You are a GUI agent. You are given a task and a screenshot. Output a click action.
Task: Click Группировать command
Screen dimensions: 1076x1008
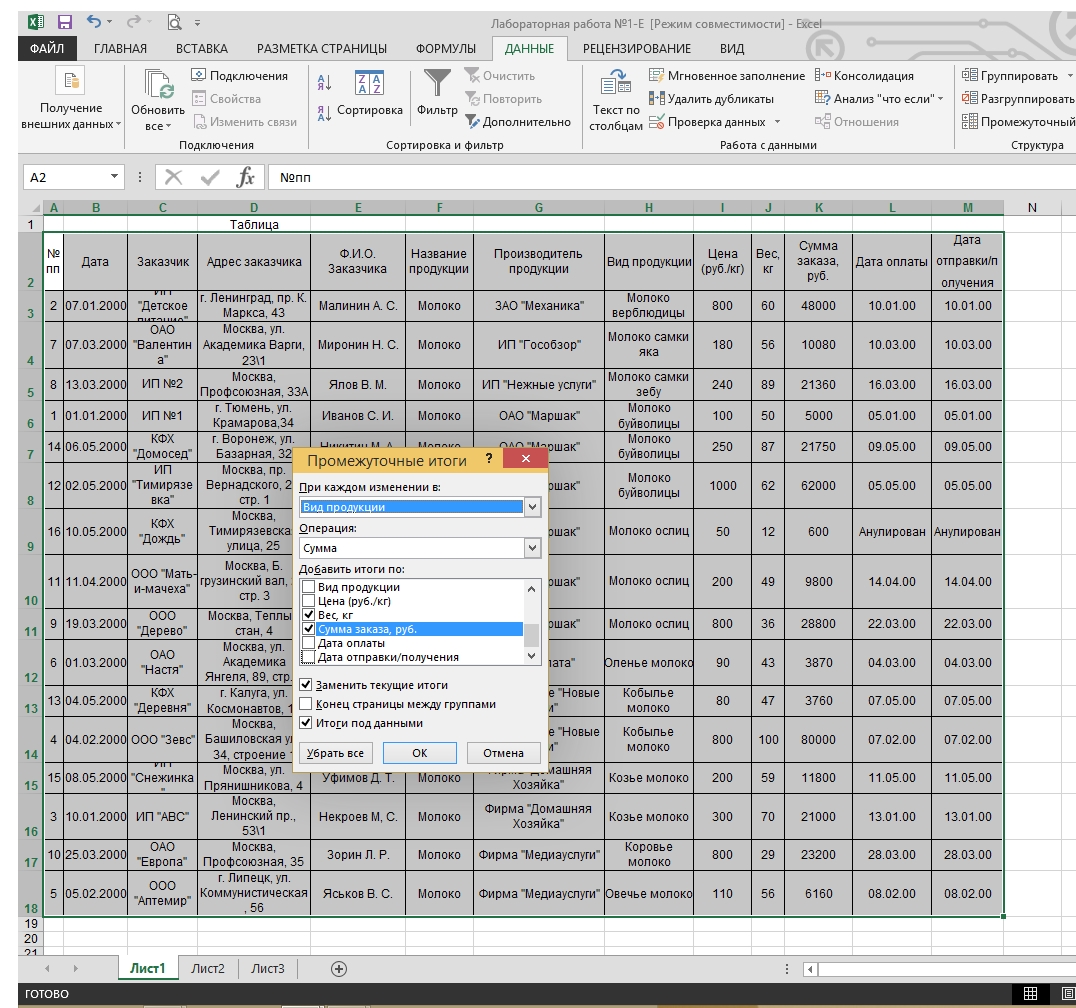click(1009, 75)
